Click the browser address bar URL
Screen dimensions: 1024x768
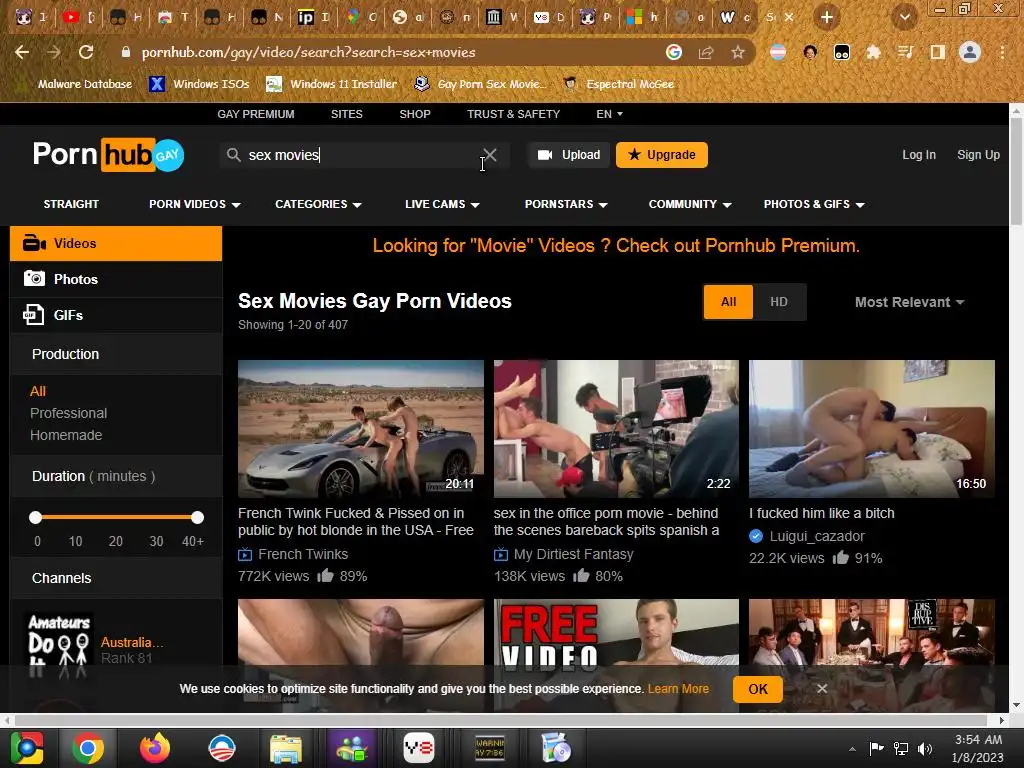[308, 52]
